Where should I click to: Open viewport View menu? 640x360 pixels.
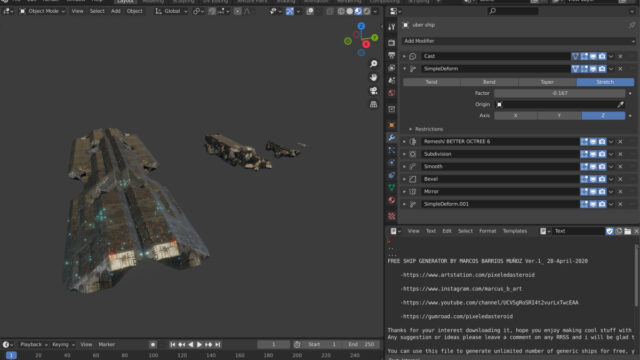(x=78, y=11)
